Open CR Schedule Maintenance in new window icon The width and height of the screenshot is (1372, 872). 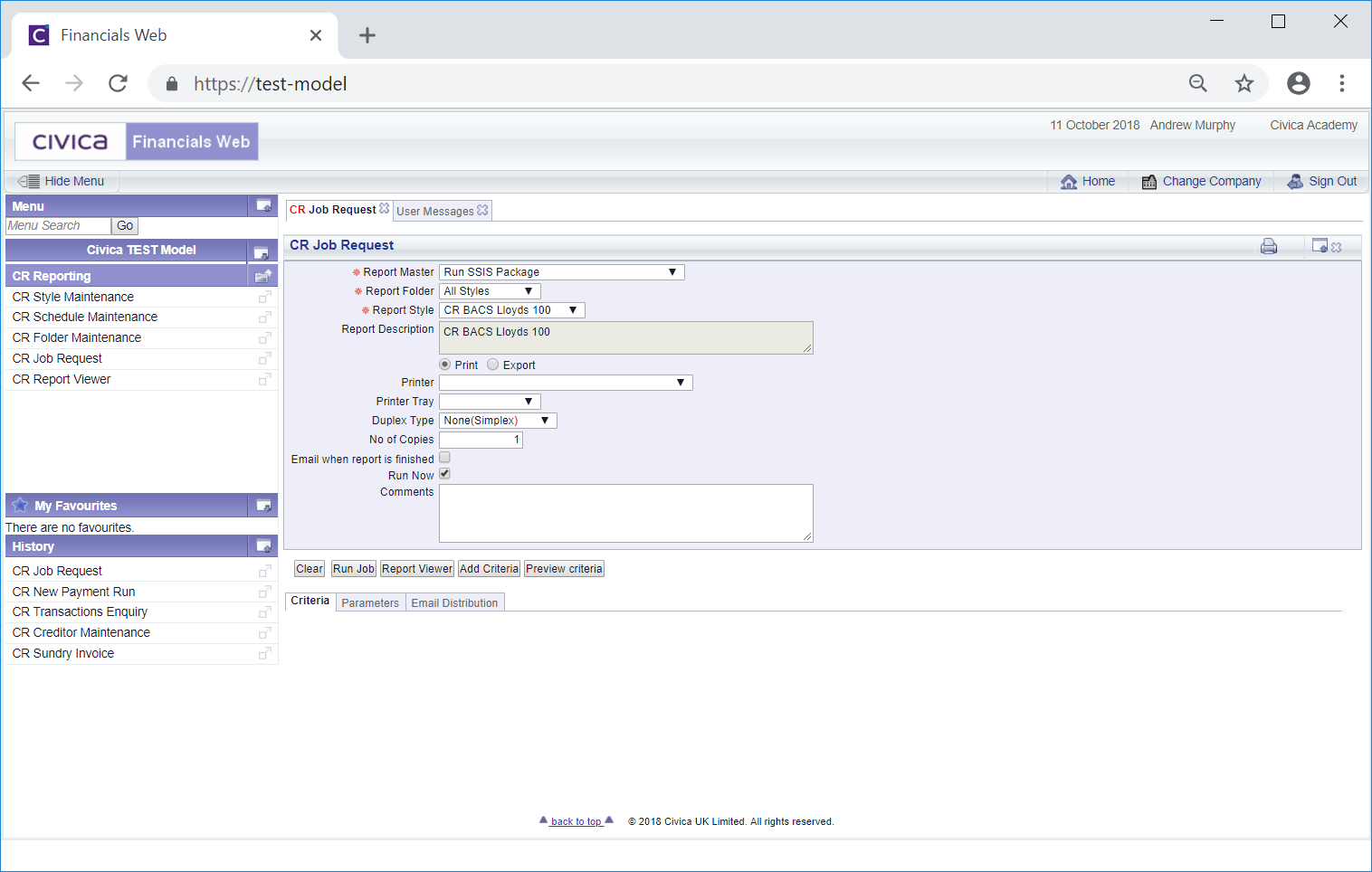click(264, 318)
